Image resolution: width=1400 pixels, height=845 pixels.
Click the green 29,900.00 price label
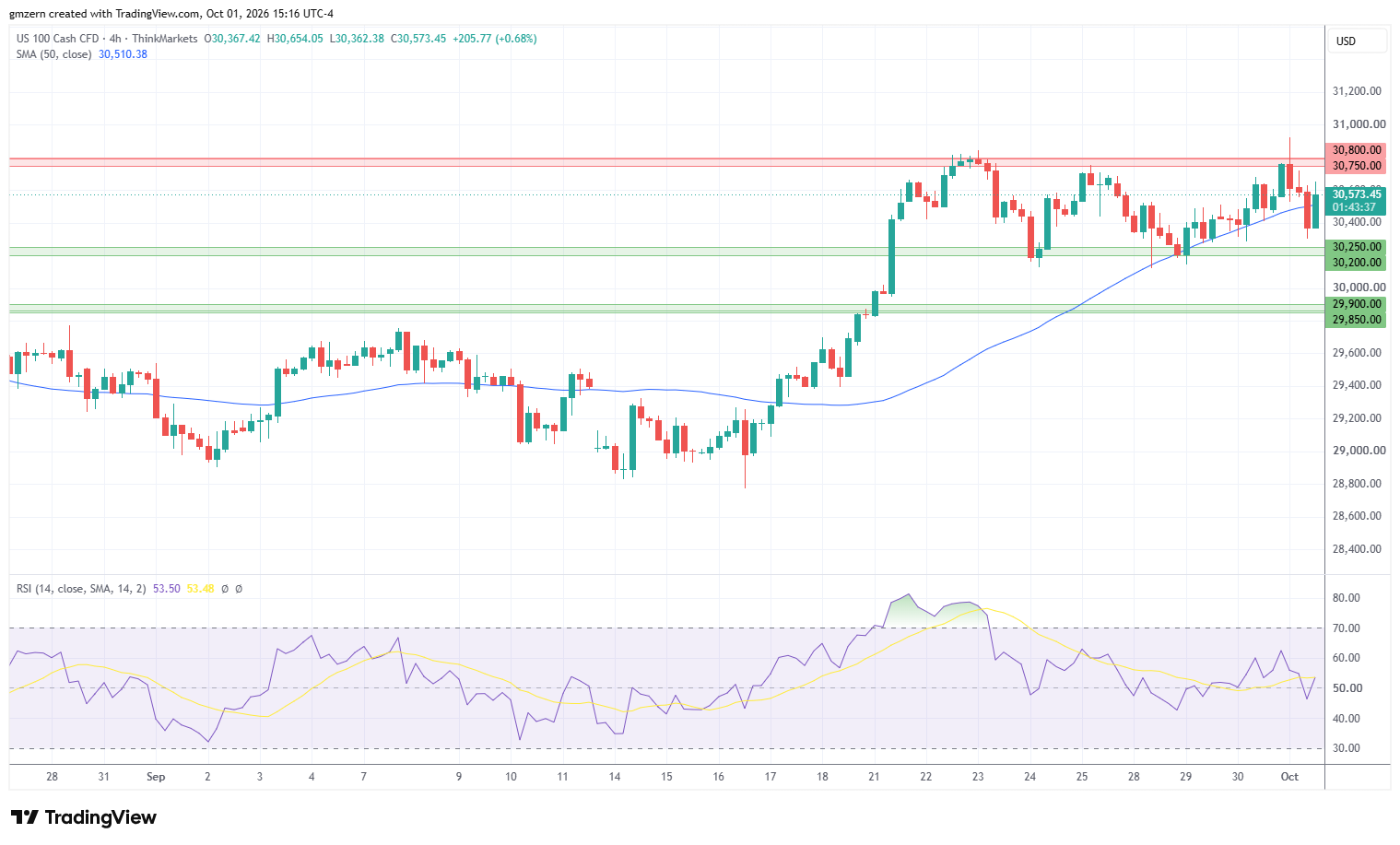point(1357,304)
